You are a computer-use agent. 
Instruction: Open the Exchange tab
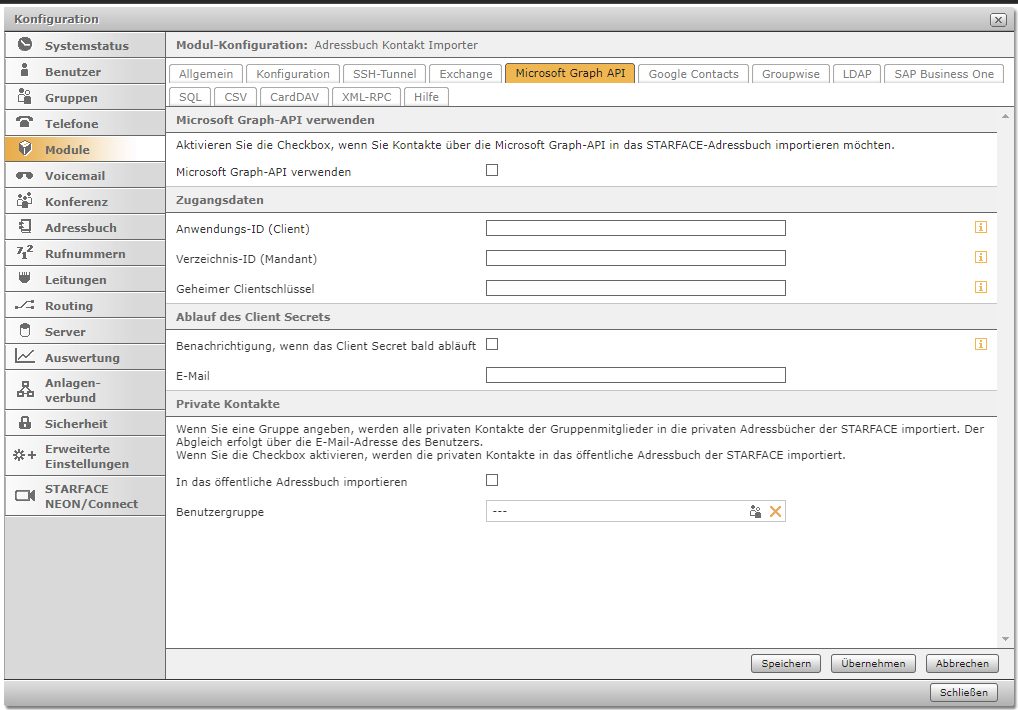(x=466, y=74)
